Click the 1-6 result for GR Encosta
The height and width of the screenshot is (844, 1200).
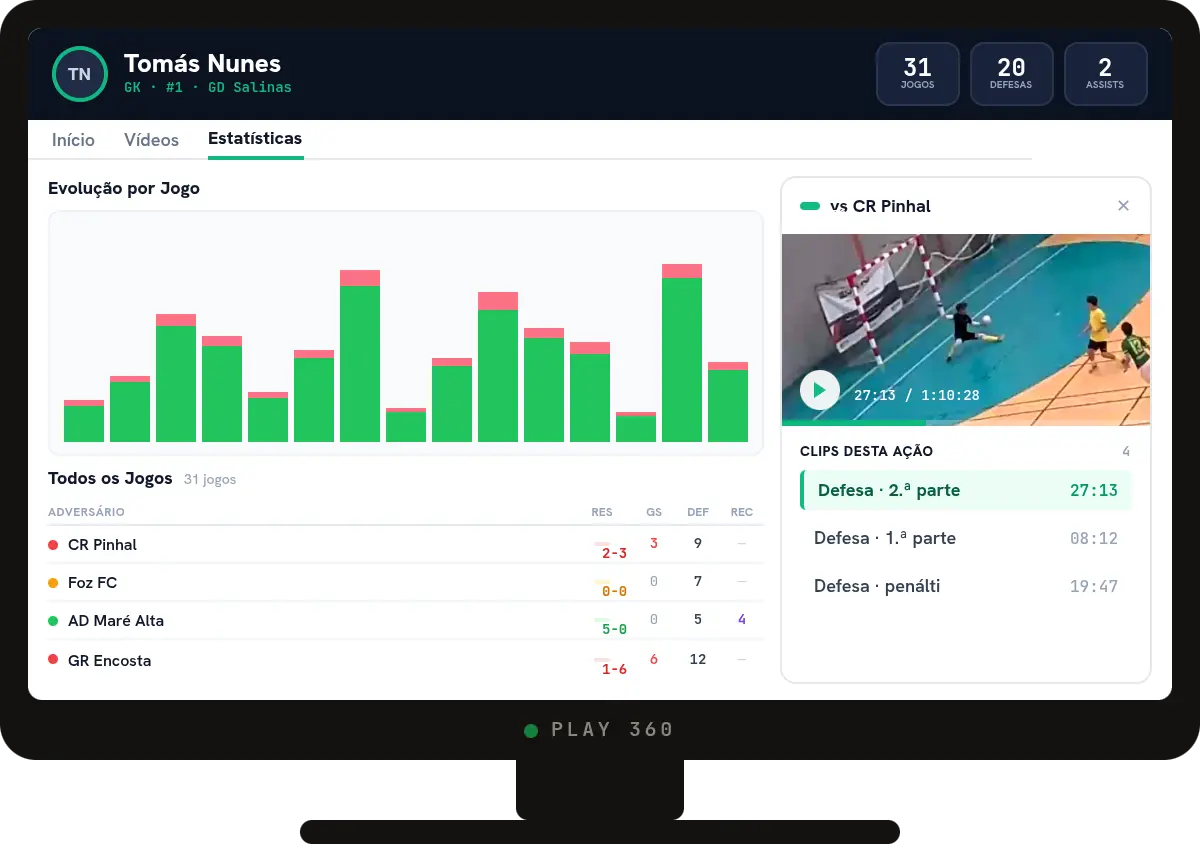point(614,669)
